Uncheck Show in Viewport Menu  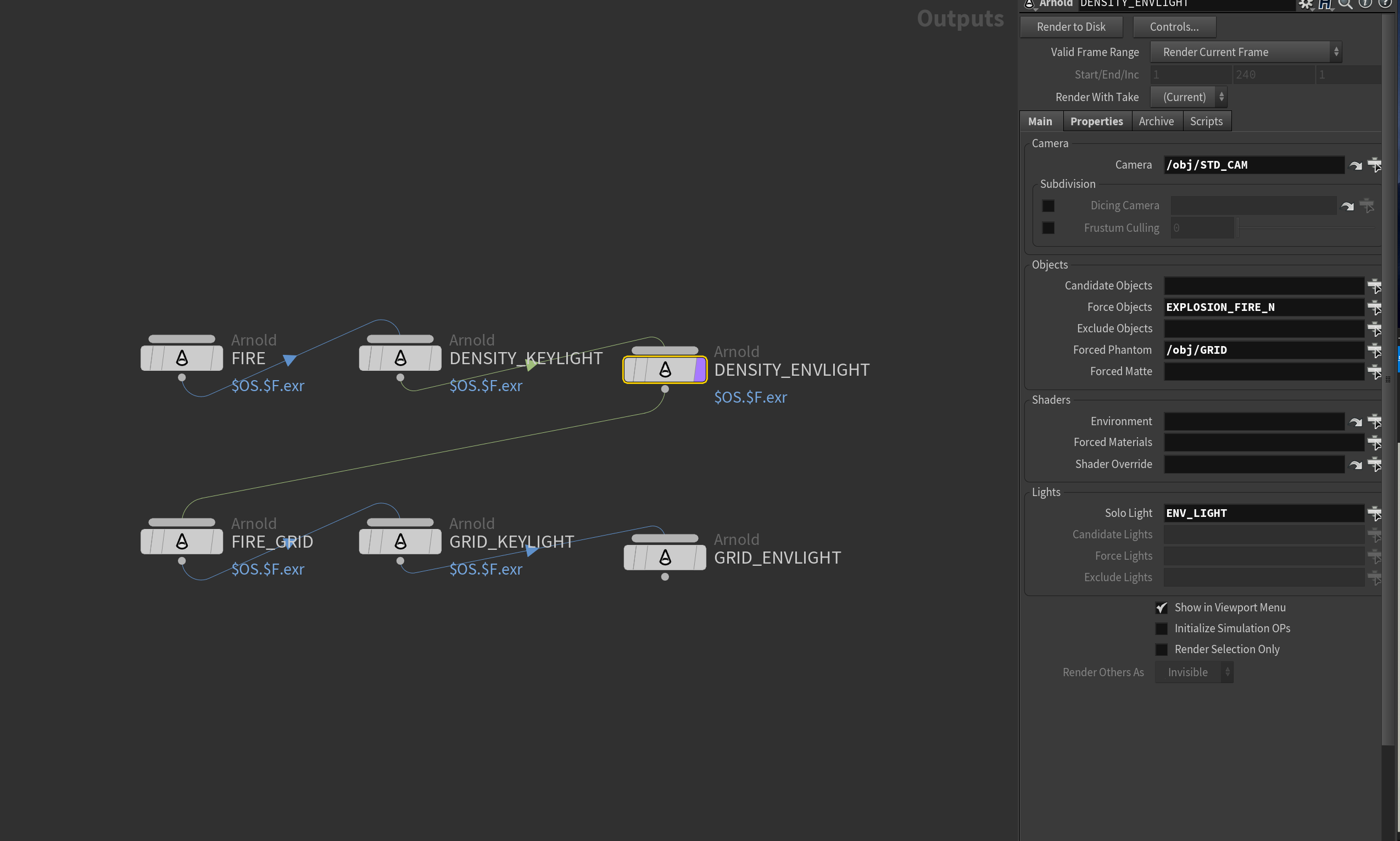1162,608
